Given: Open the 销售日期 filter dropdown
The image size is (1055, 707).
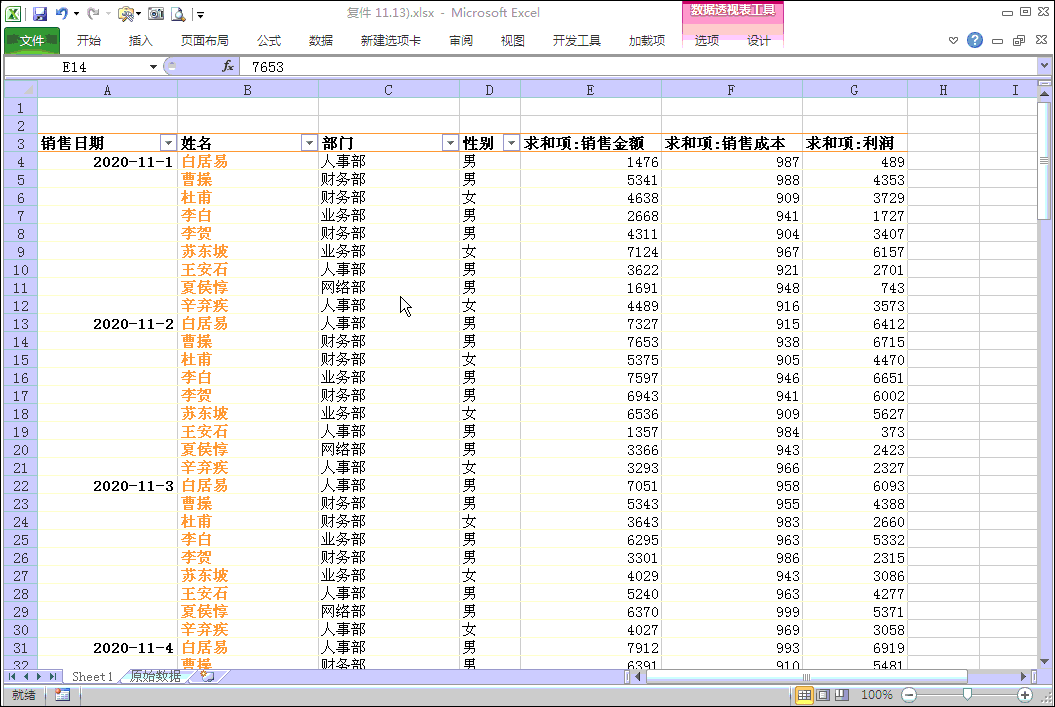Looking at the screenshot, I should 168,143.
